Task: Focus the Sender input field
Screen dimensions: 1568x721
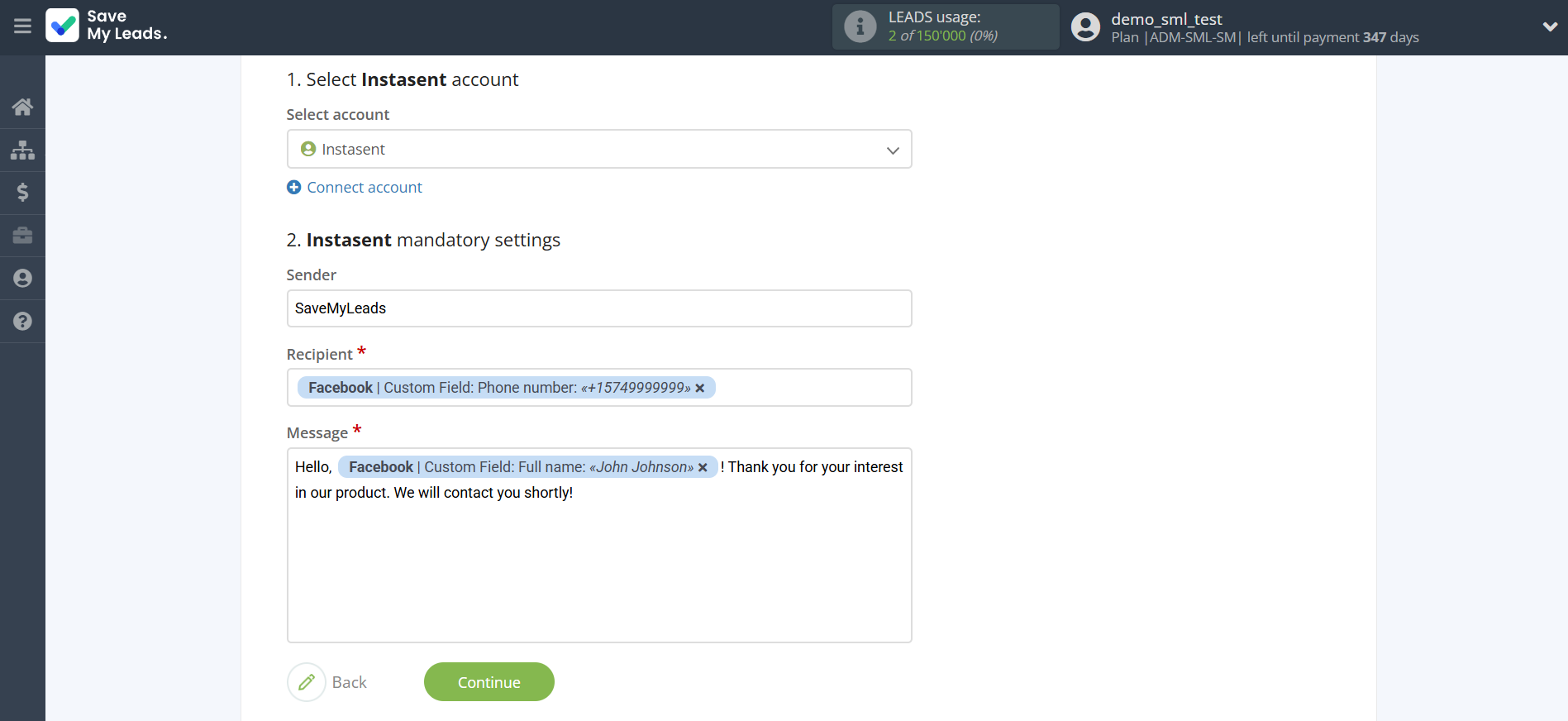Action: point(598,308)
